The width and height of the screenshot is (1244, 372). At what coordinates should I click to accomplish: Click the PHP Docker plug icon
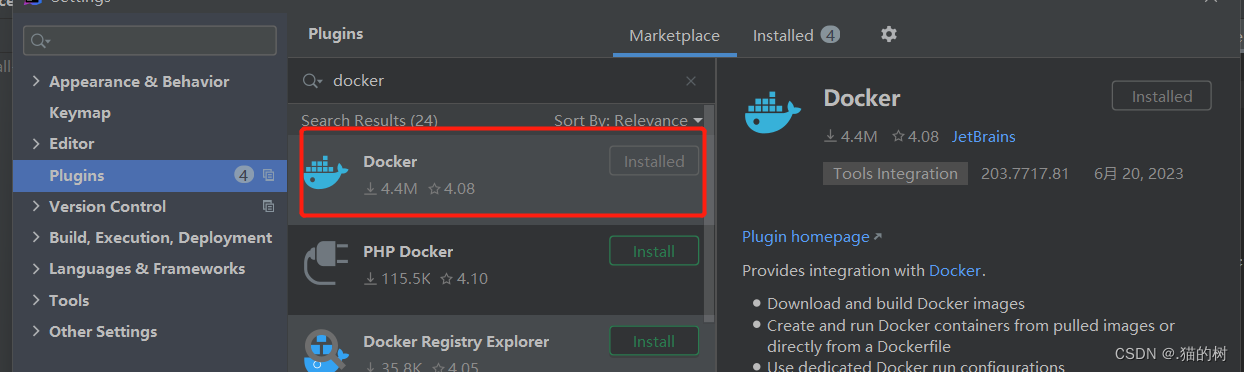[x=325, y=264]
